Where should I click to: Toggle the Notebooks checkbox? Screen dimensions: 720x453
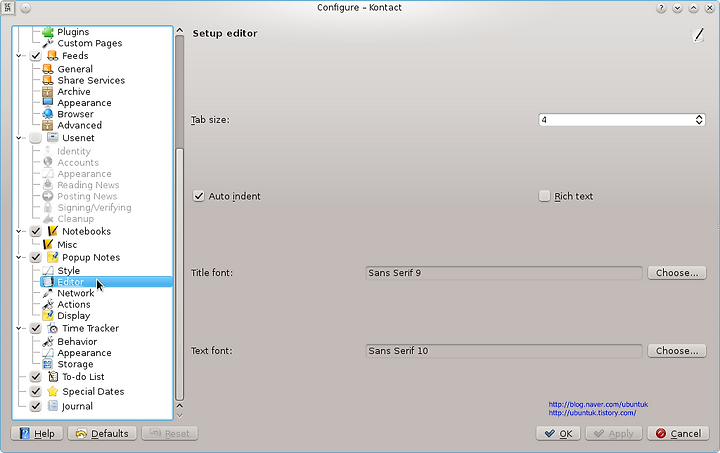[35, 231]
